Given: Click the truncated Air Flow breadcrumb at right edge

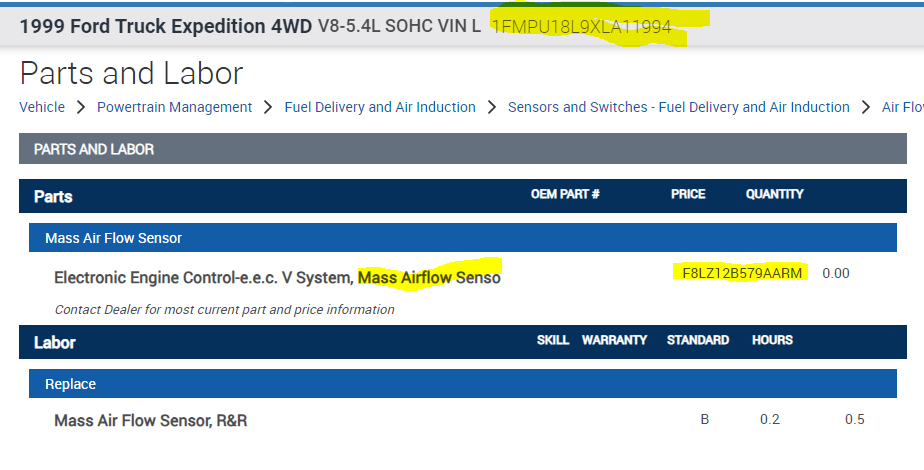Looking at the screenshot, I should point(902,107).
